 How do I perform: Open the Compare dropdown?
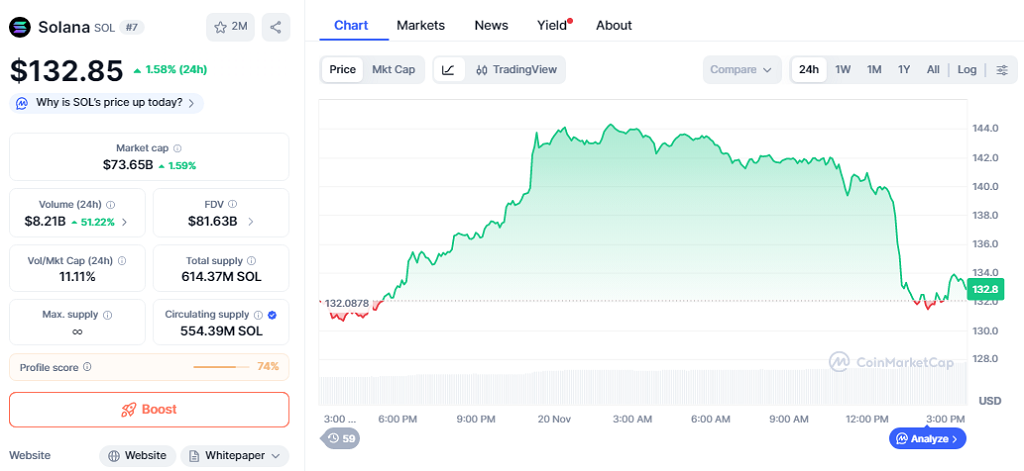(x=741, y=69)
